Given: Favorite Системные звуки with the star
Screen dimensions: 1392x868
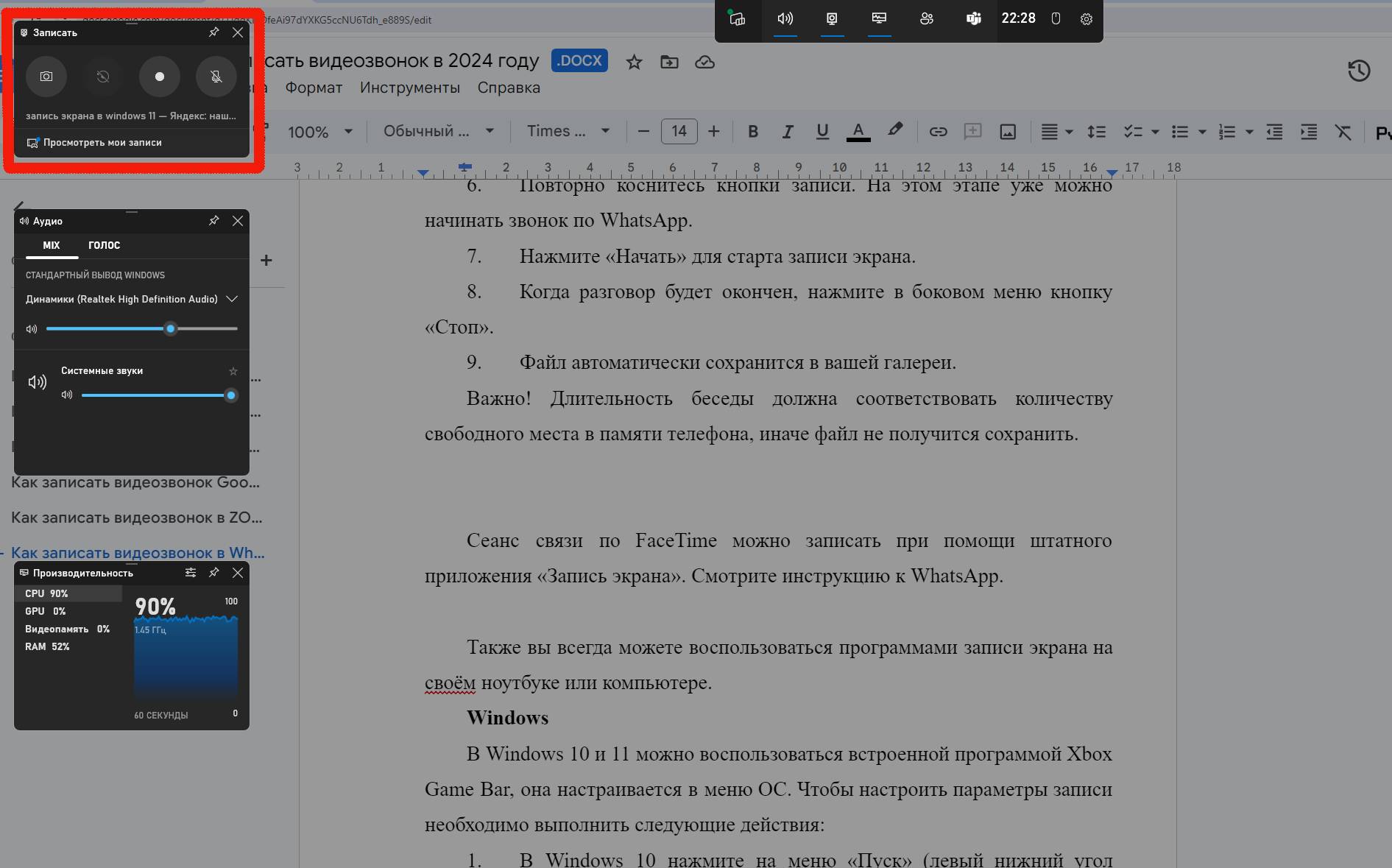Looking at the screenshot, I should tap(233, 371).
